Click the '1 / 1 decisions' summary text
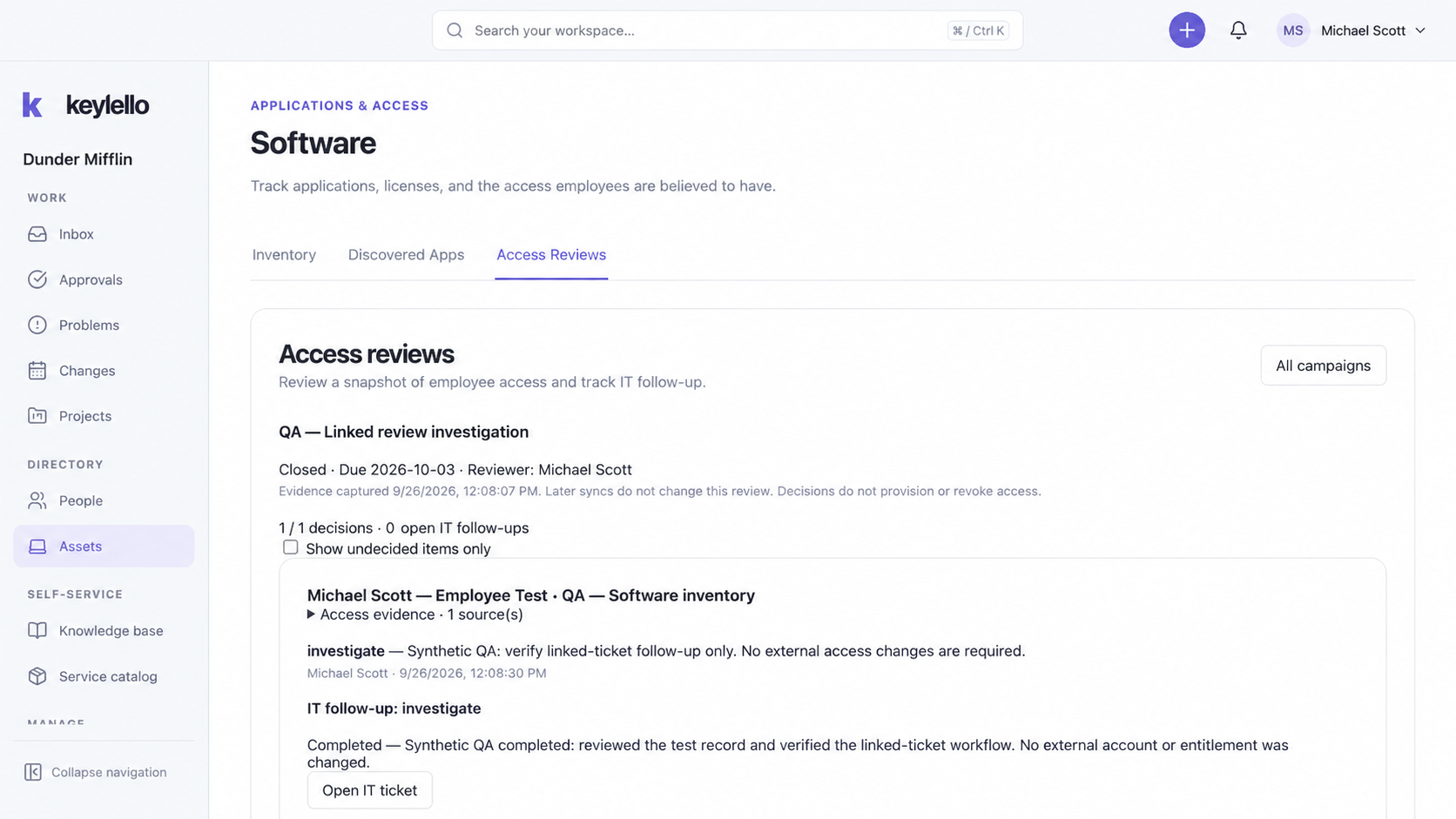This screenshot has width=1456, height=819. tap(326, 528)
